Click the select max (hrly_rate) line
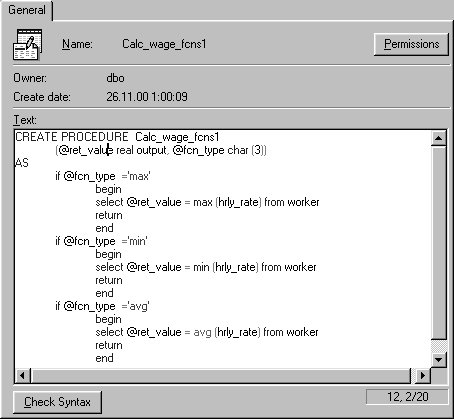The height and width of the screenshot is (419, 454). click(207, 202)
